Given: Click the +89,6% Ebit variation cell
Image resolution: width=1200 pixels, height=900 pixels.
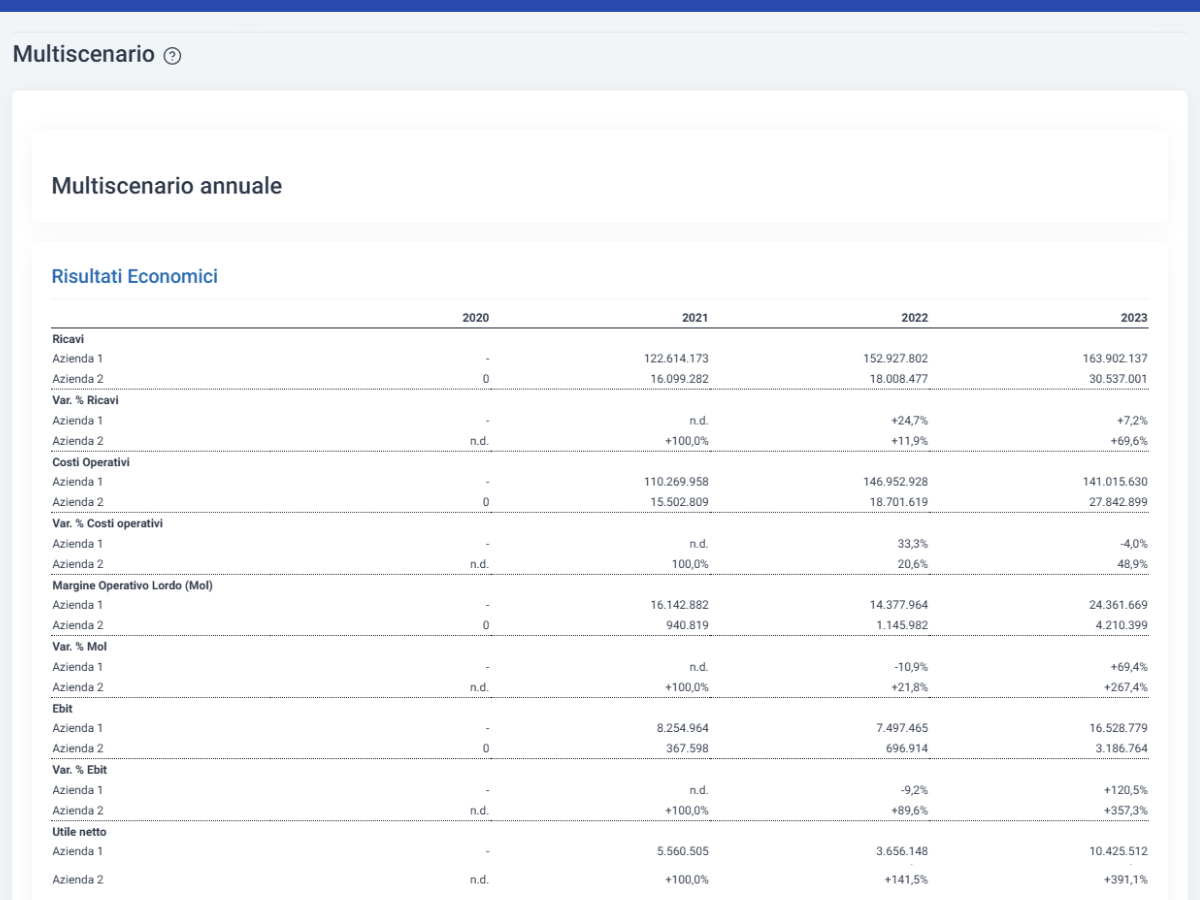Looking at the screenshot, I should [909, 810].
